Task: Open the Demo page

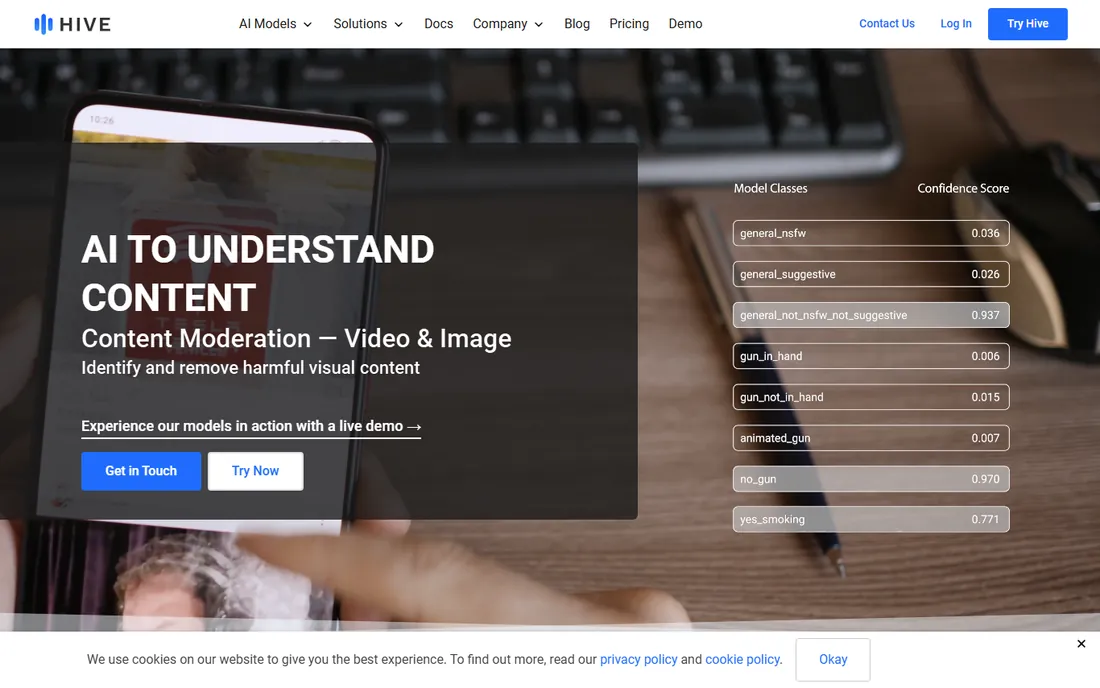Action: pos(685,24)
